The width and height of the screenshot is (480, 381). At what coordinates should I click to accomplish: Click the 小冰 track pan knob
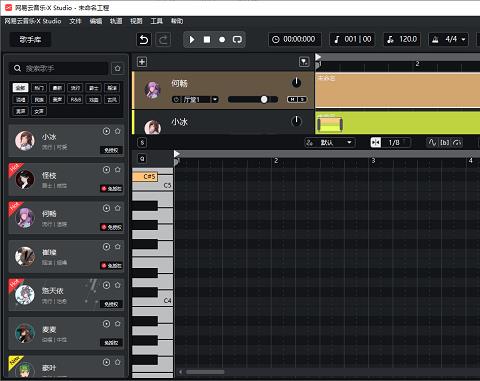click(296, 121)
